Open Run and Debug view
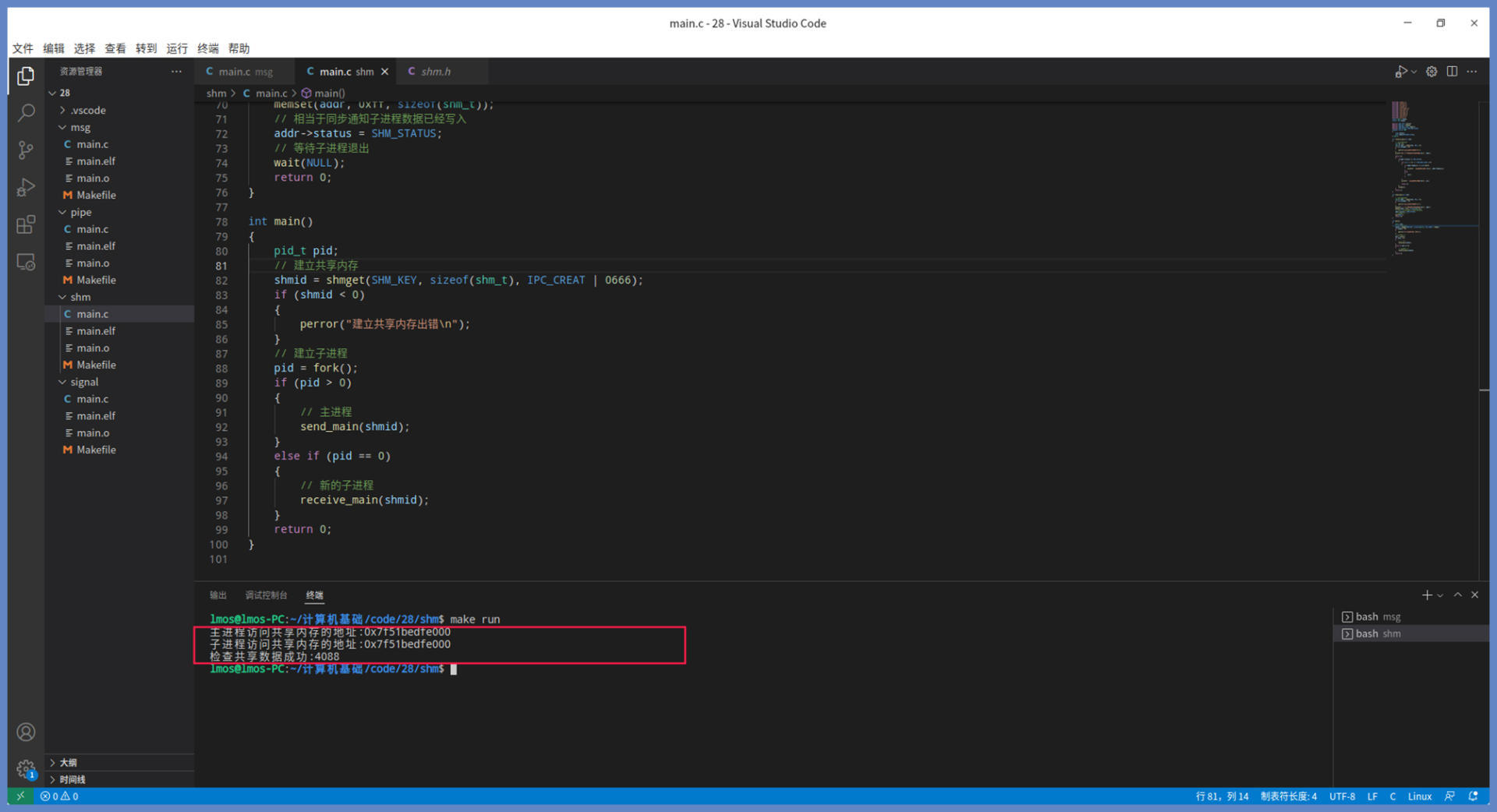Screen dimensions: 1497x812 [x=26, y=188]
